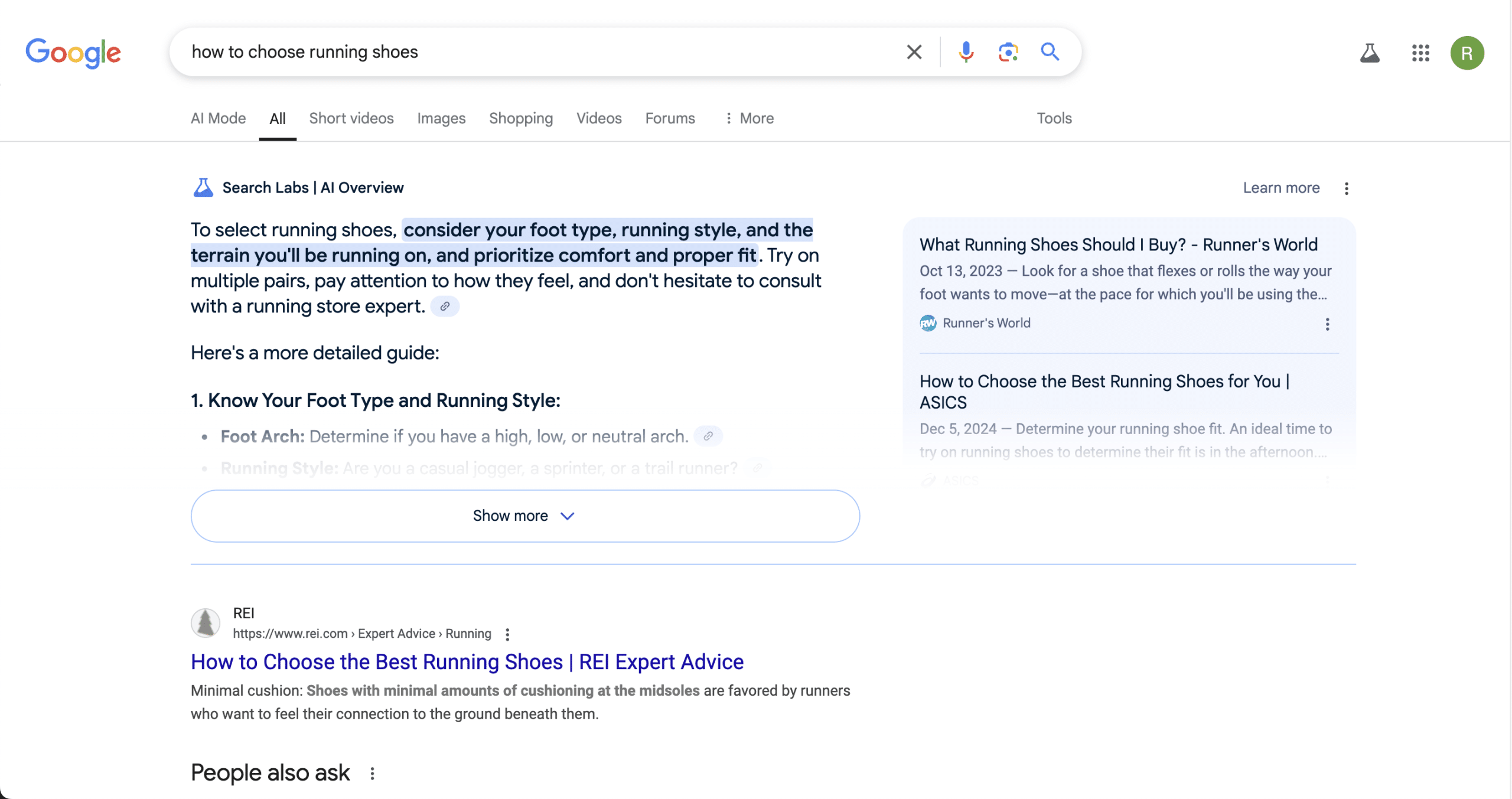1512x799 pixels.
Task: Open REI Expert Advice running shoes result
Action: pyautogui.click(x=467, y=662)
